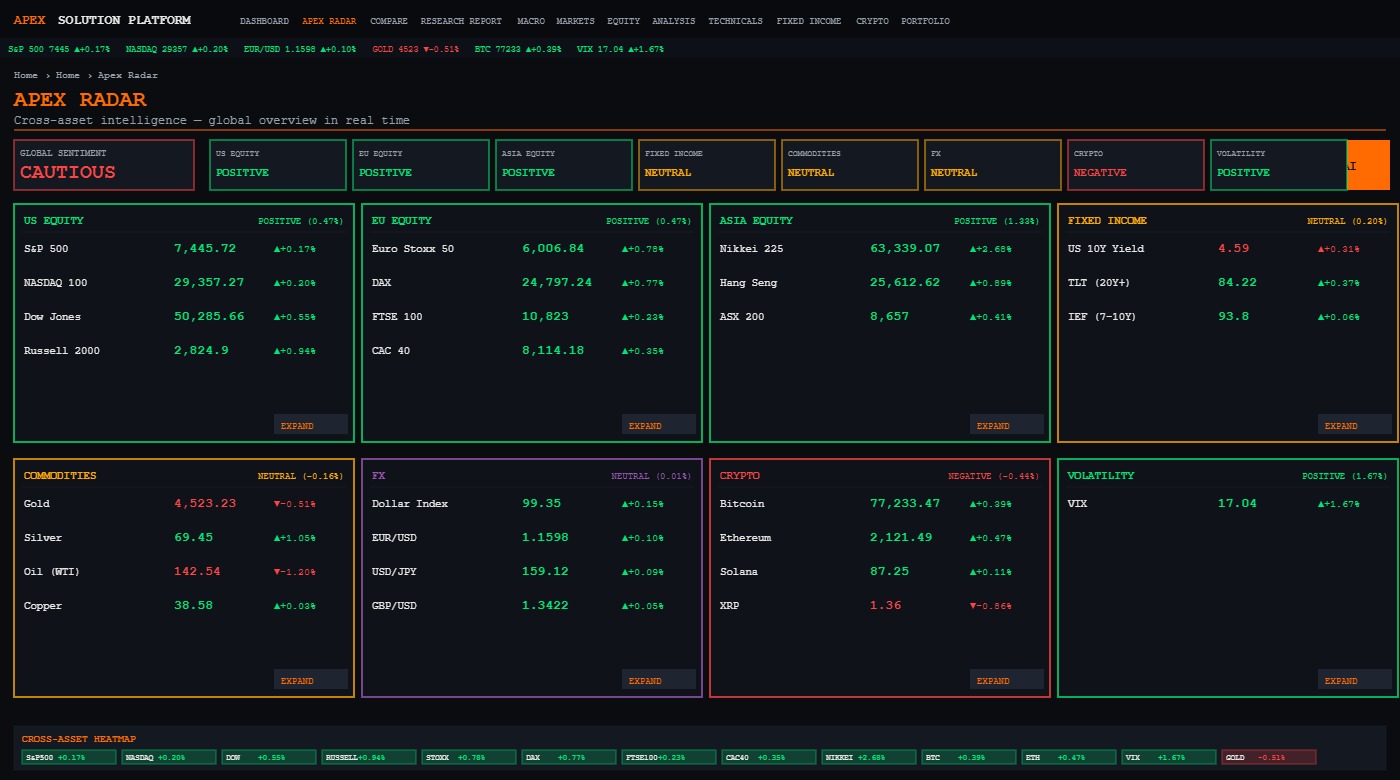Open the orange AI button
Viewport: 1400px width, 780px height.
pos(1368,165)
